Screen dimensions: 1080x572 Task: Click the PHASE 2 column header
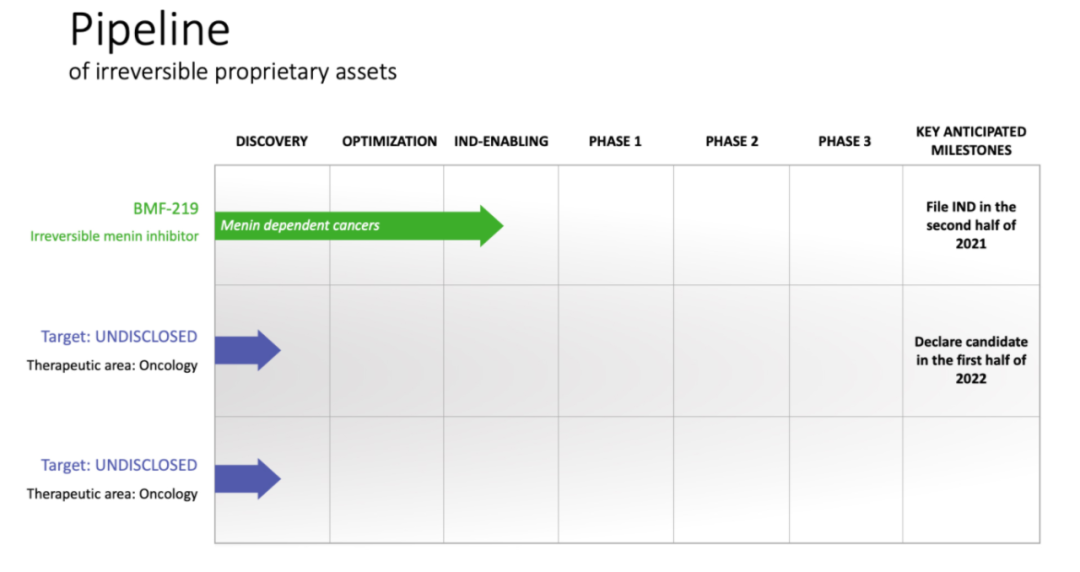(732, 141)
